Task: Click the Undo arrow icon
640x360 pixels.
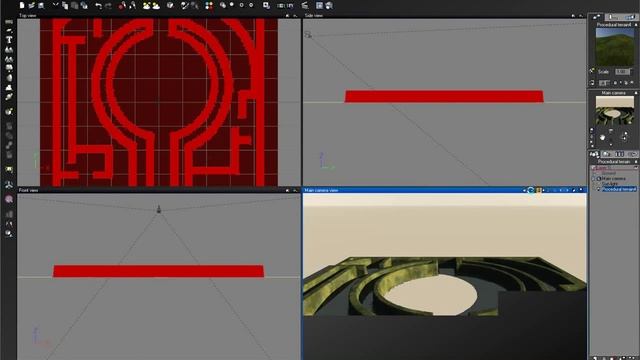Action: coord(98,5)
